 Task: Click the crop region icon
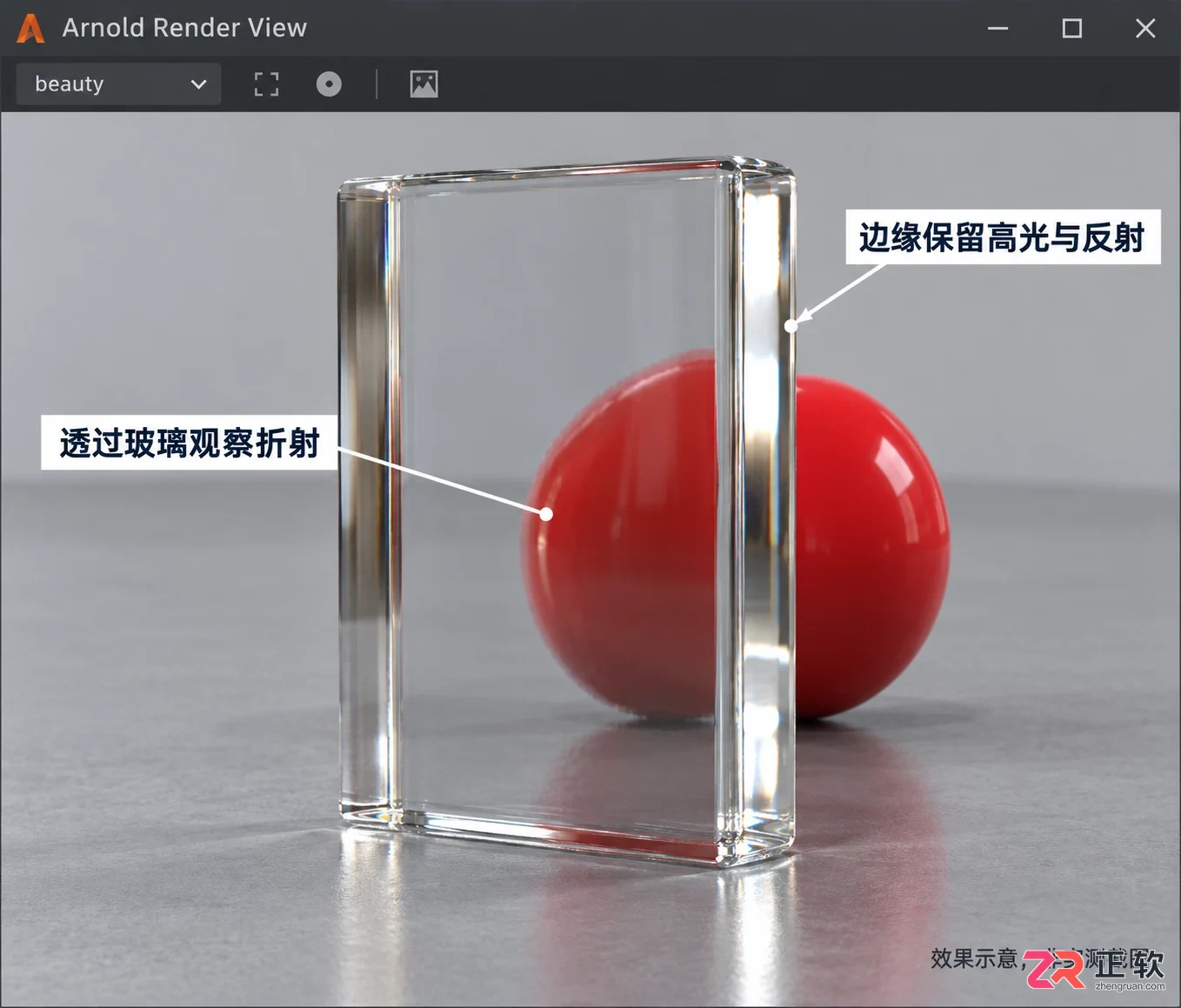(x=266, y=84)
